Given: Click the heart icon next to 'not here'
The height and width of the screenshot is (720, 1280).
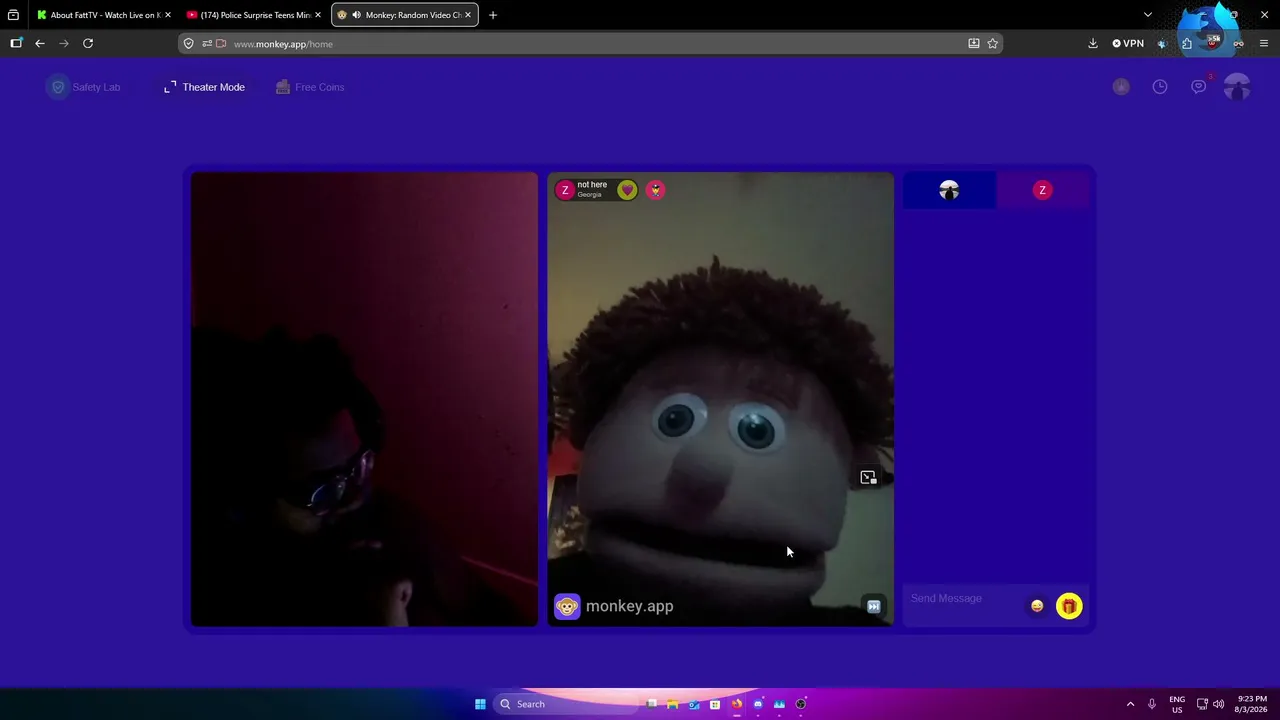Looking at the screenshot, I should [x=627, y=190].
